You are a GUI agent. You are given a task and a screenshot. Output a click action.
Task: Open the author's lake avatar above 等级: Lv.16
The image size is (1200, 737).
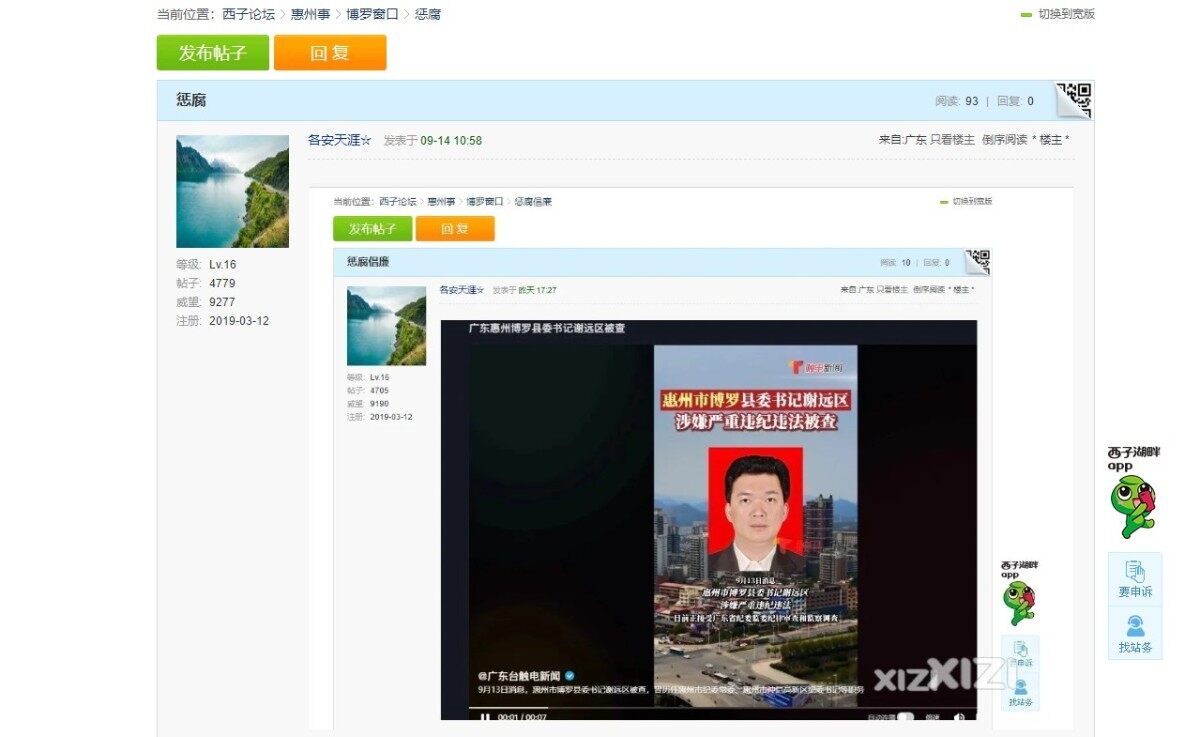(233, 191)
